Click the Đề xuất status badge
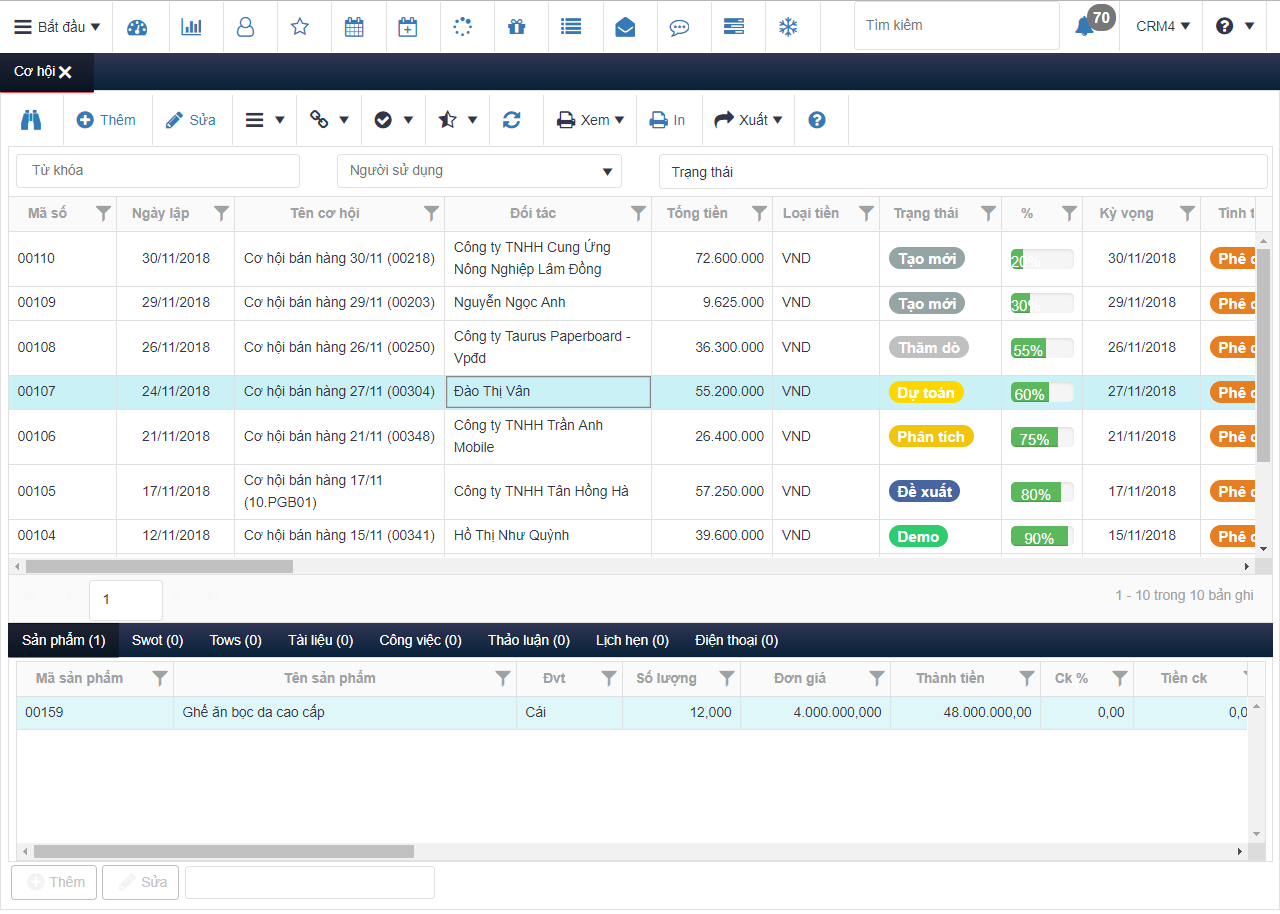Screen dimensions: 1280x914 (924, 492)
